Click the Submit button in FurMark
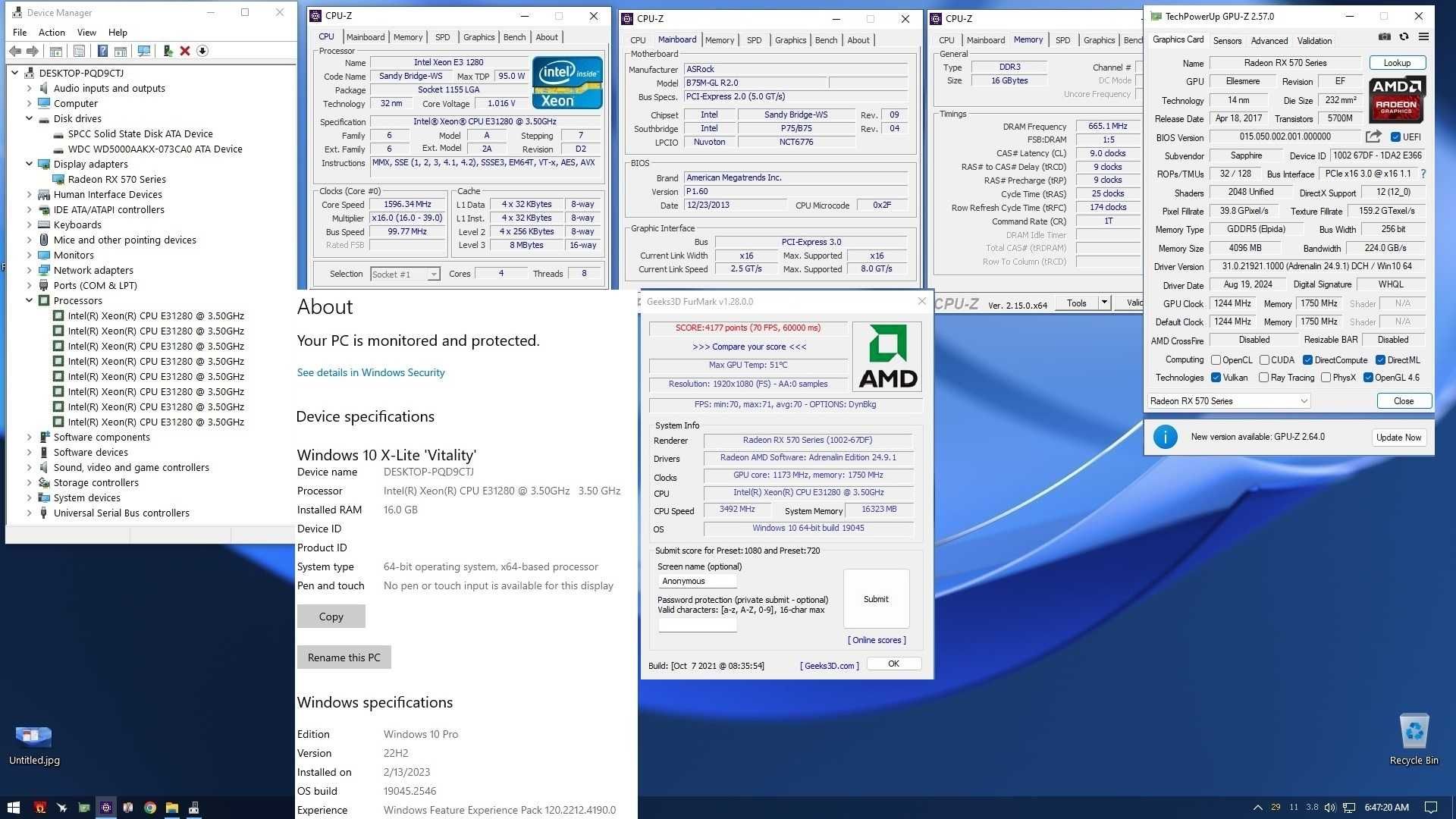The image size is (1456, 819). 876,599
